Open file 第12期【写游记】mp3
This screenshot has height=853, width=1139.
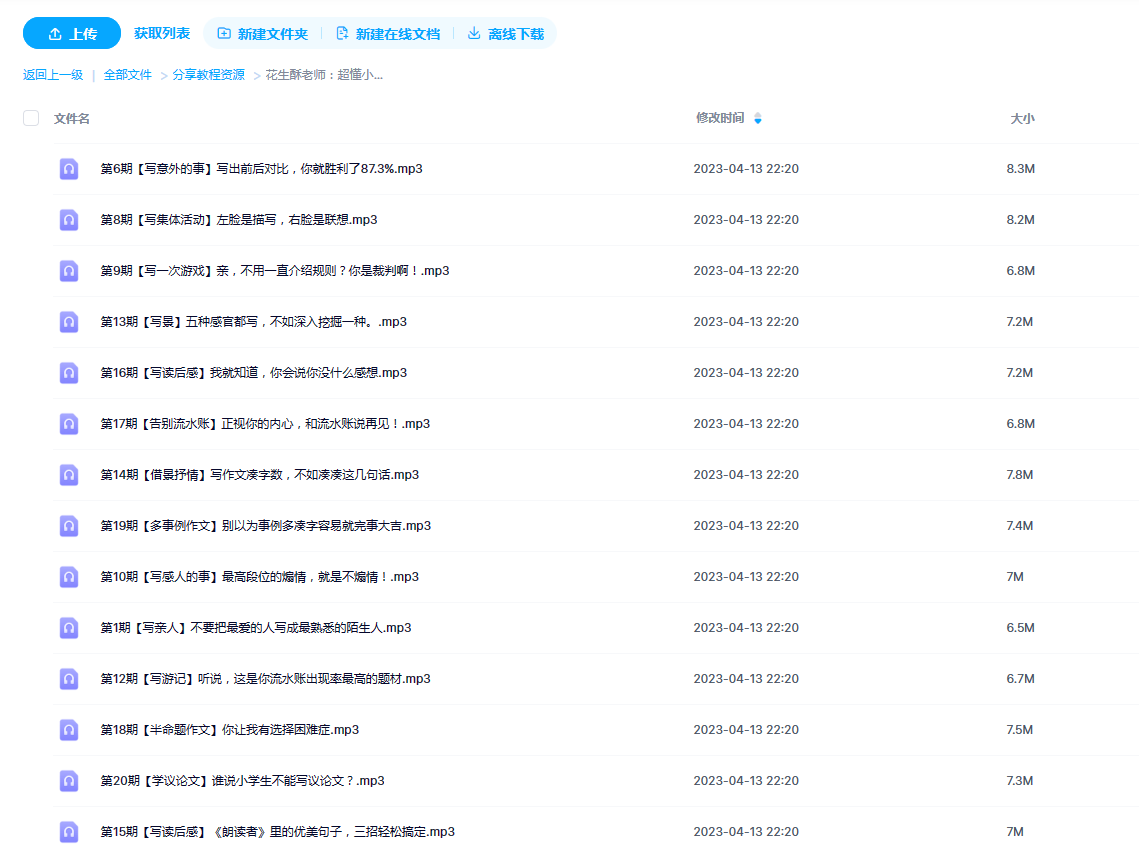[265, 679]
